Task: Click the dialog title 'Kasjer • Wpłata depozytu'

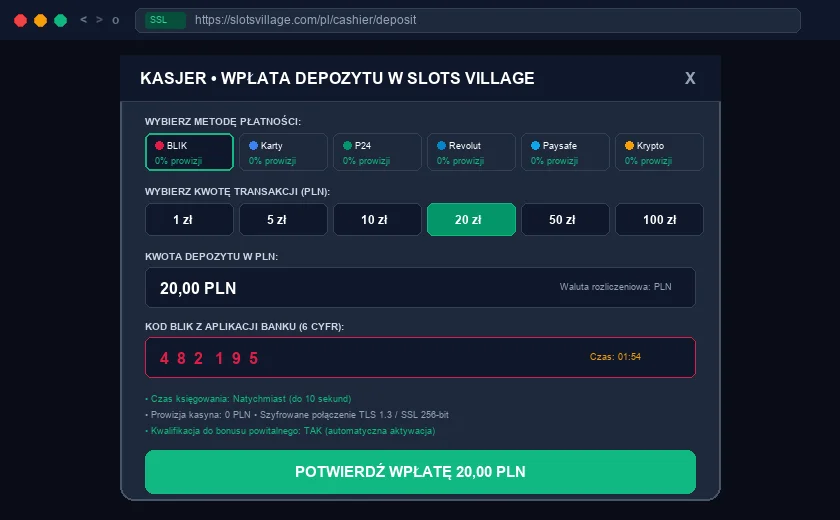Action: pyautogui.click(x=337, y=78)
